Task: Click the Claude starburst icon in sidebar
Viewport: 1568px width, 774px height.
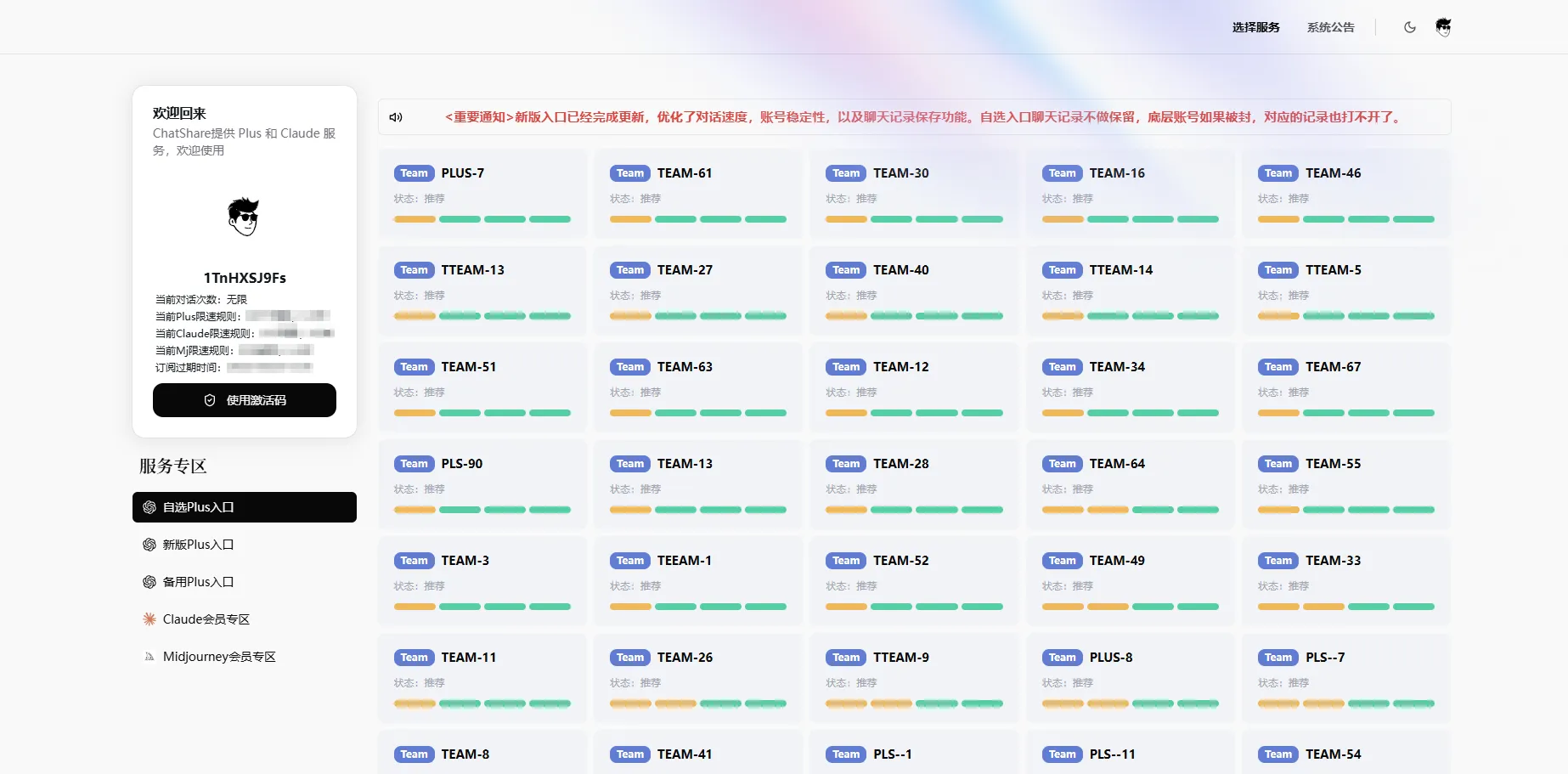Action: [x=149, y=619]
